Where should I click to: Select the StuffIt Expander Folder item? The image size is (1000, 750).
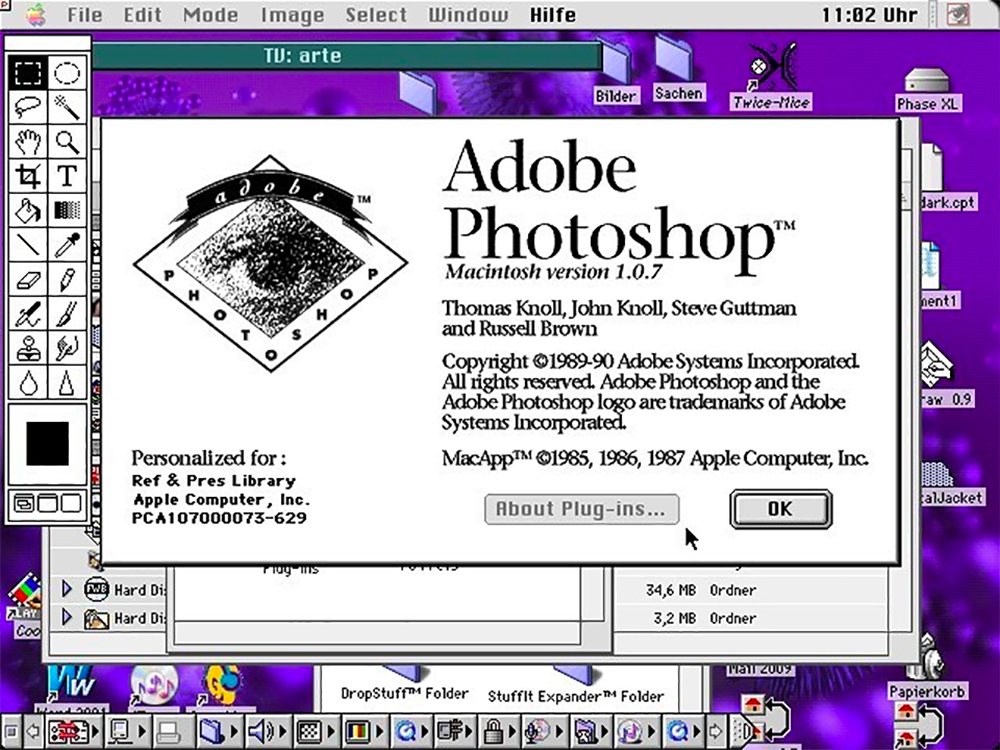(575, 696)
